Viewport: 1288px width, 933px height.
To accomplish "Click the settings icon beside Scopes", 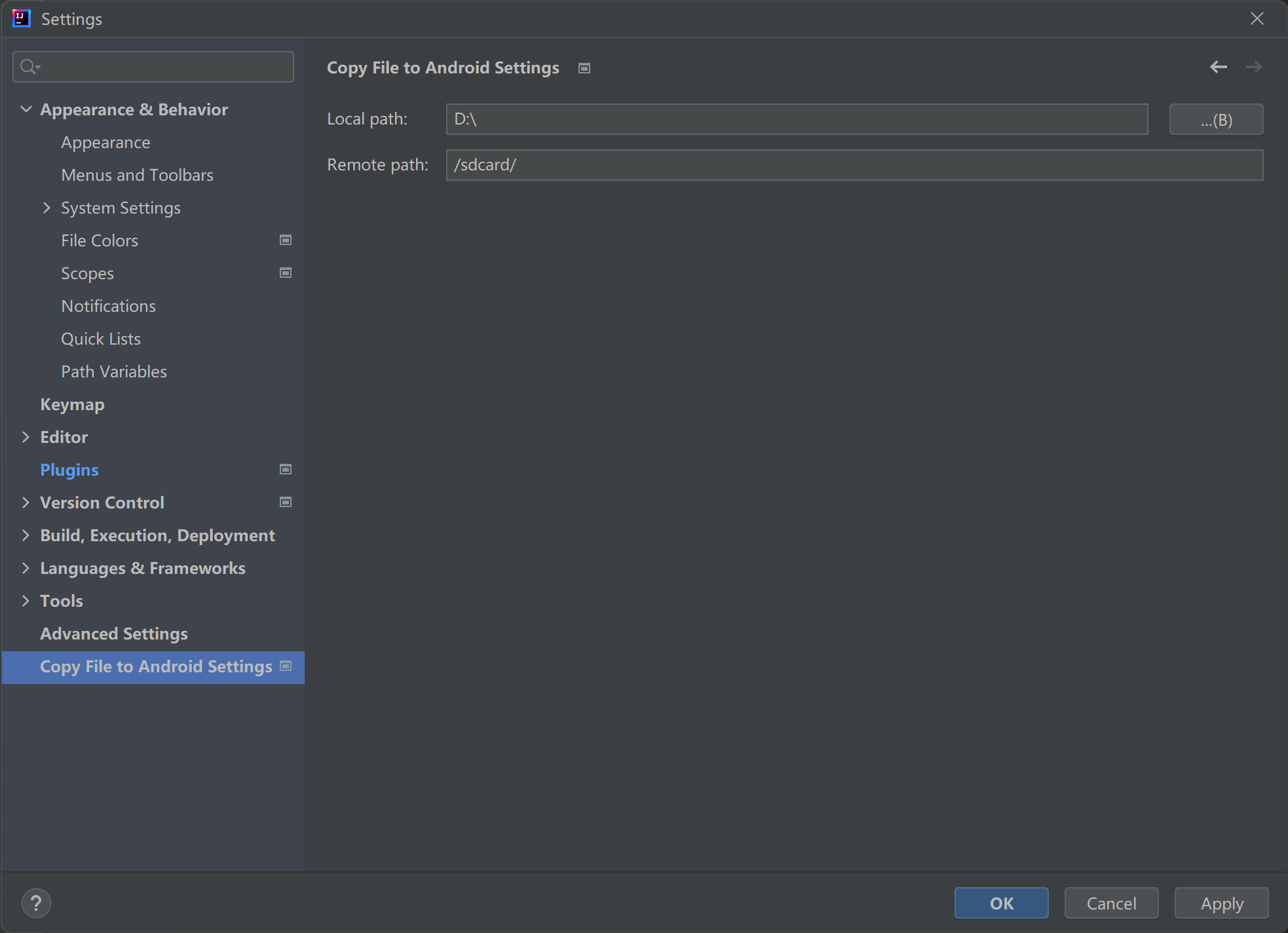I will 285,273.
